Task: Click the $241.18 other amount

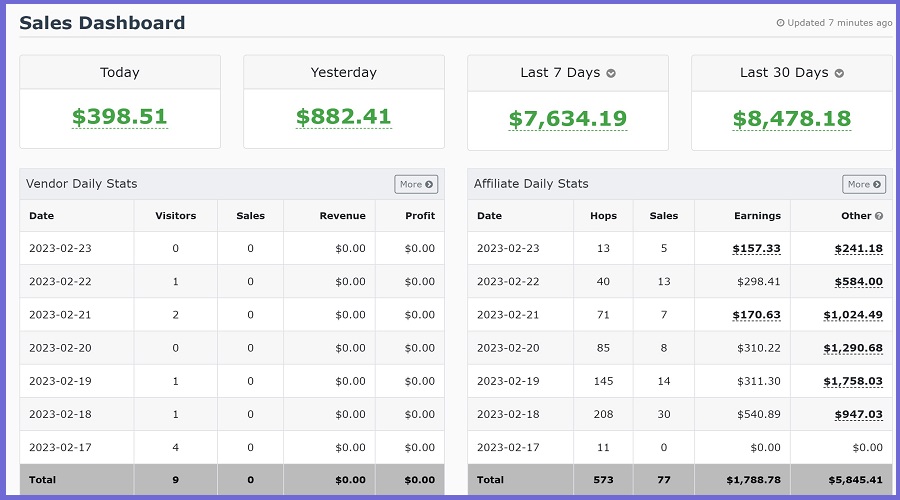Action: pyautogui.click(x=858, y=249)
